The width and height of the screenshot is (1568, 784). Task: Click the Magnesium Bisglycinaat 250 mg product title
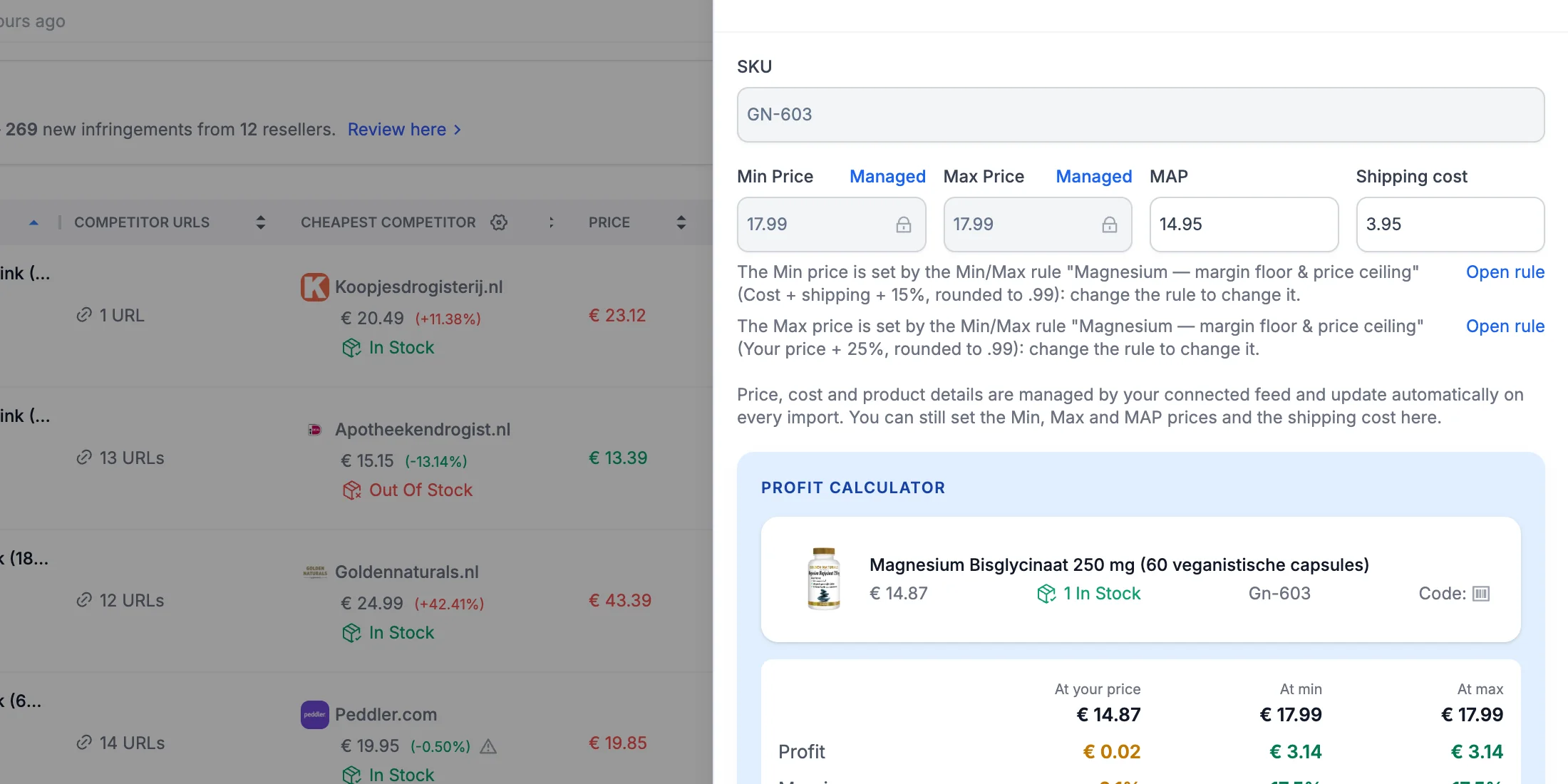[1119, 565]
